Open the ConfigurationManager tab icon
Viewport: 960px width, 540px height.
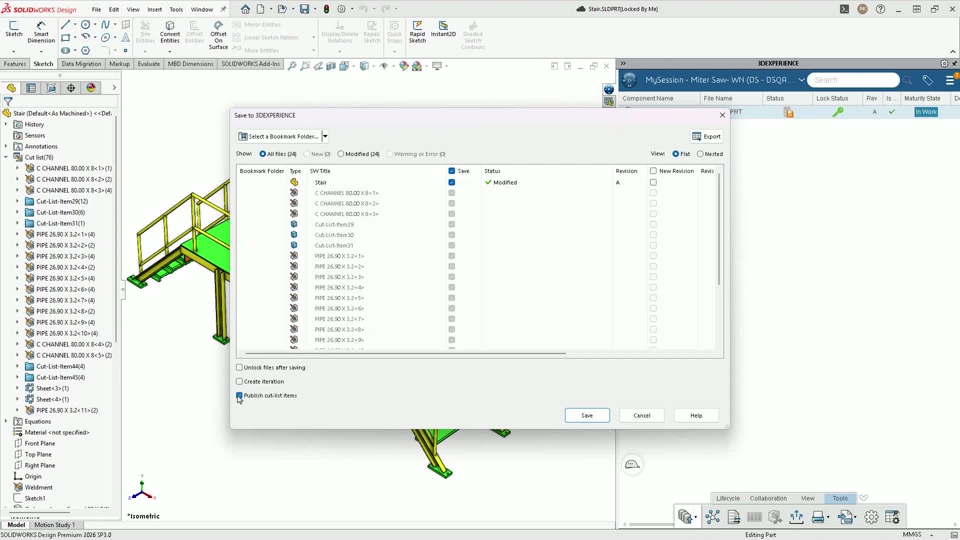click(x=51, y=88)
